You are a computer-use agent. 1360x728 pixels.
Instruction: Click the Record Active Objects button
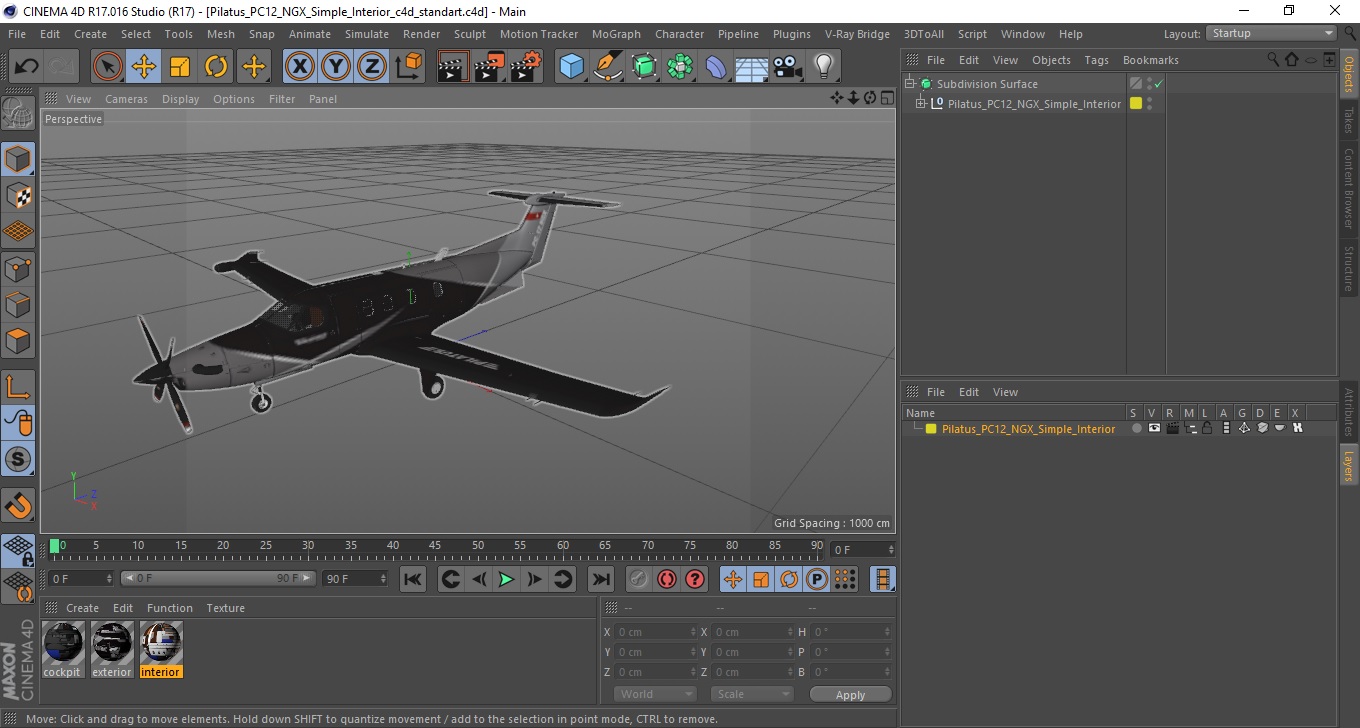coord(638,579)
